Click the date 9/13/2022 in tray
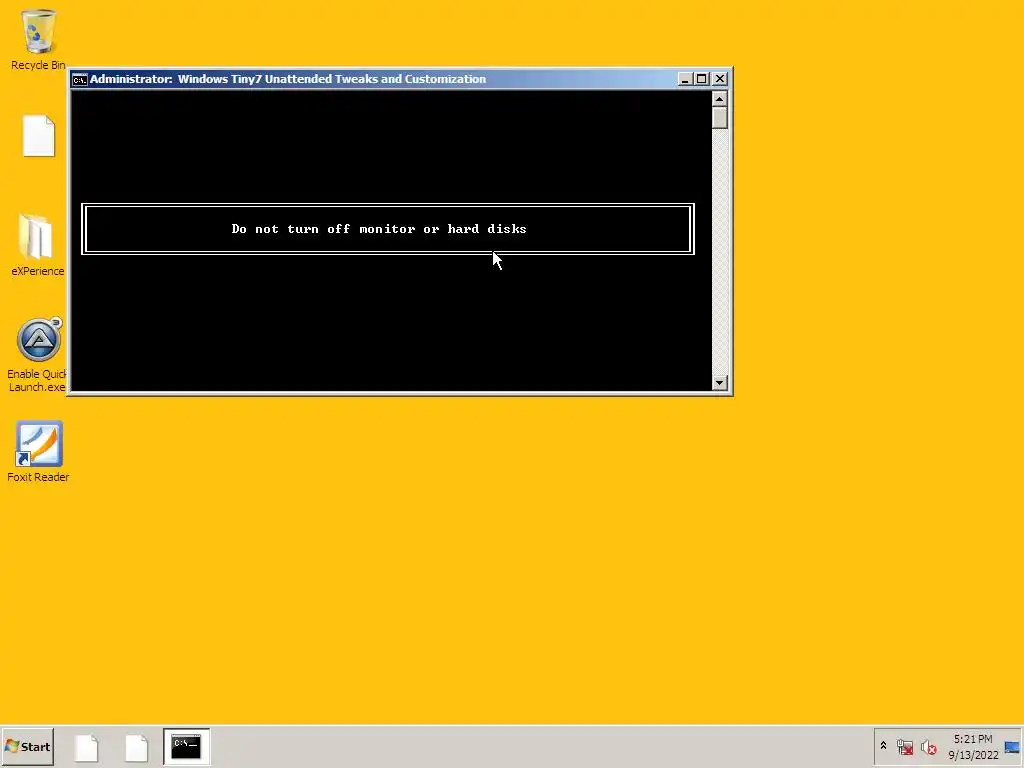This screenshot has height=768, width=1024. click(973, 755)
